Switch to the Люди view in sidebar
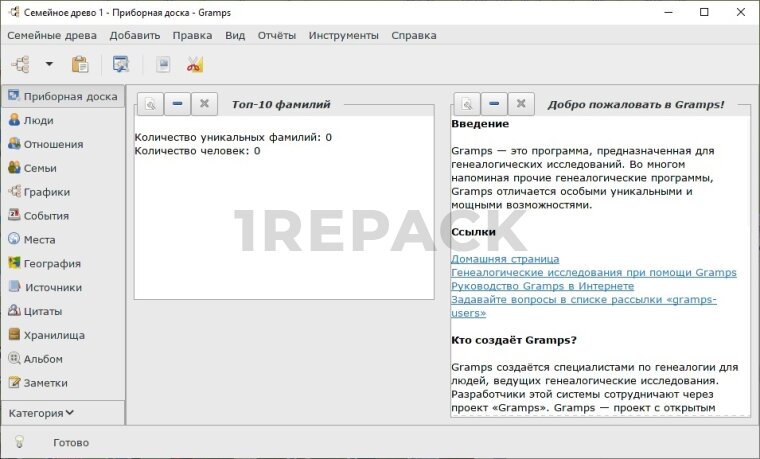Image resolution: width=760 pixels, height=459 pixels. (39, 120)
